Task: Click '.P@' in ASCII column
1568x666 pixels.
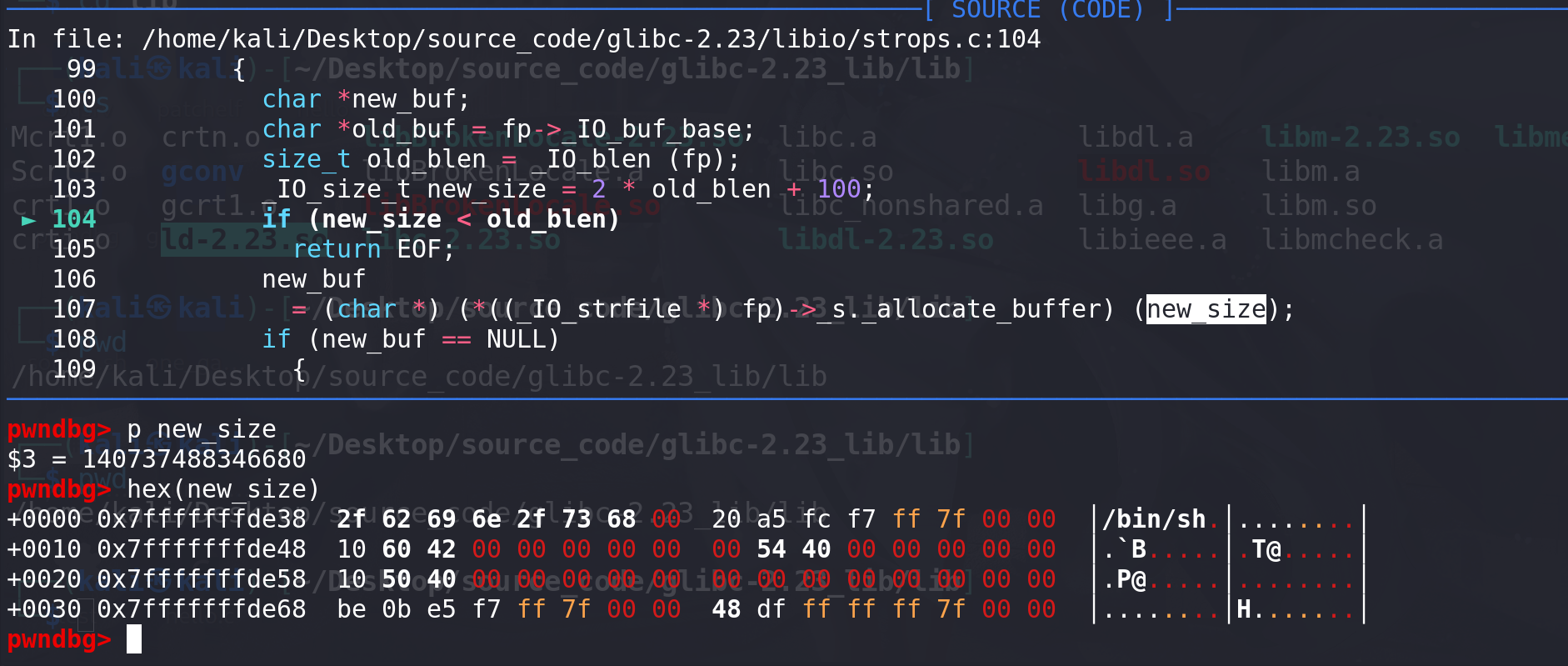Action: [1124, 579]
